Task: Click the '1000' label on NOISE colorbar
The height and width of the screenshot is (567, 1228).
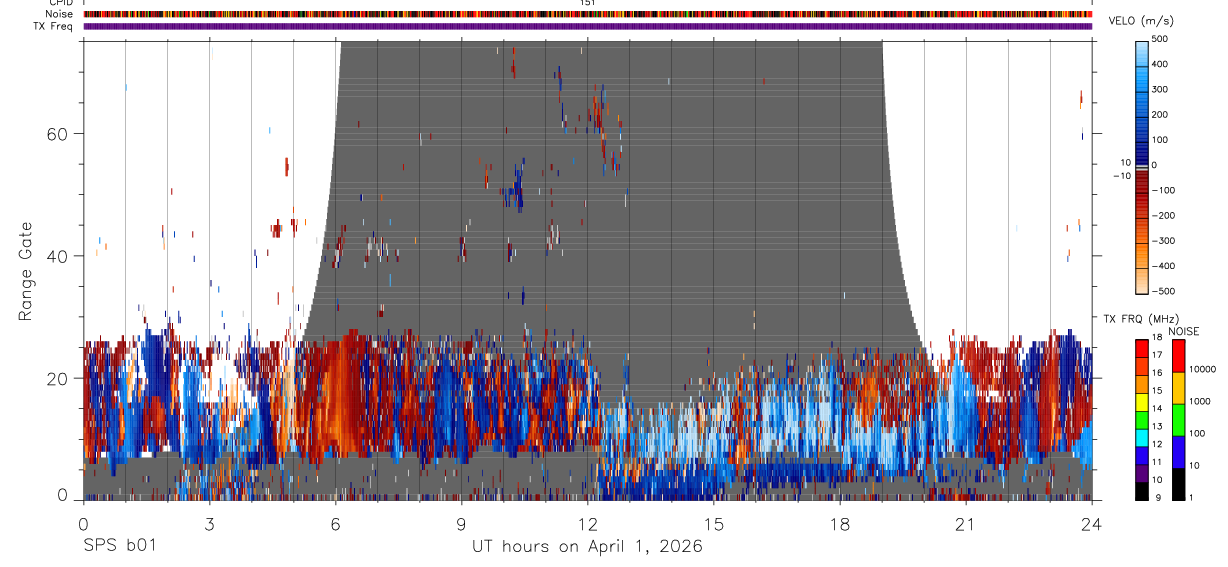Action: [x=1199, y=401]
